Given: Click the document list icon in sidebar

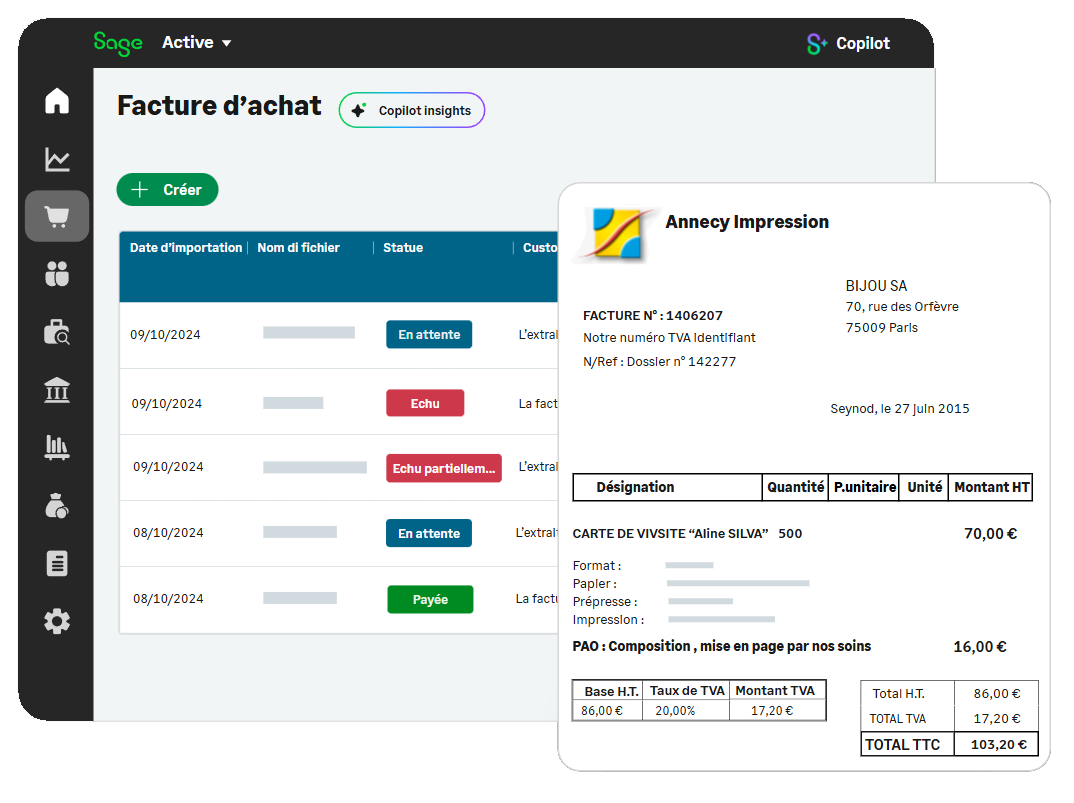Looking at the screenshot, I should pyautogui.click(x=57, y=564).
